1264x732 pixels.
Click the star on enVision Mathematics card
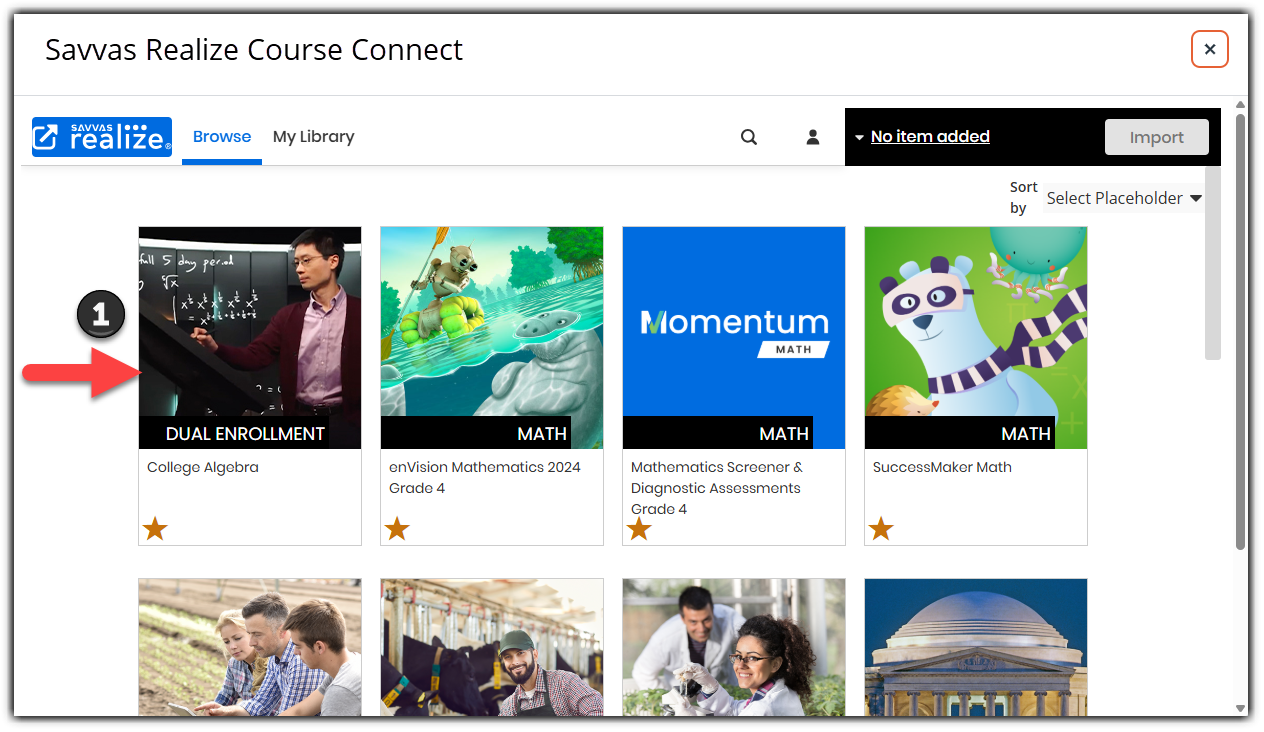[397, 528]
